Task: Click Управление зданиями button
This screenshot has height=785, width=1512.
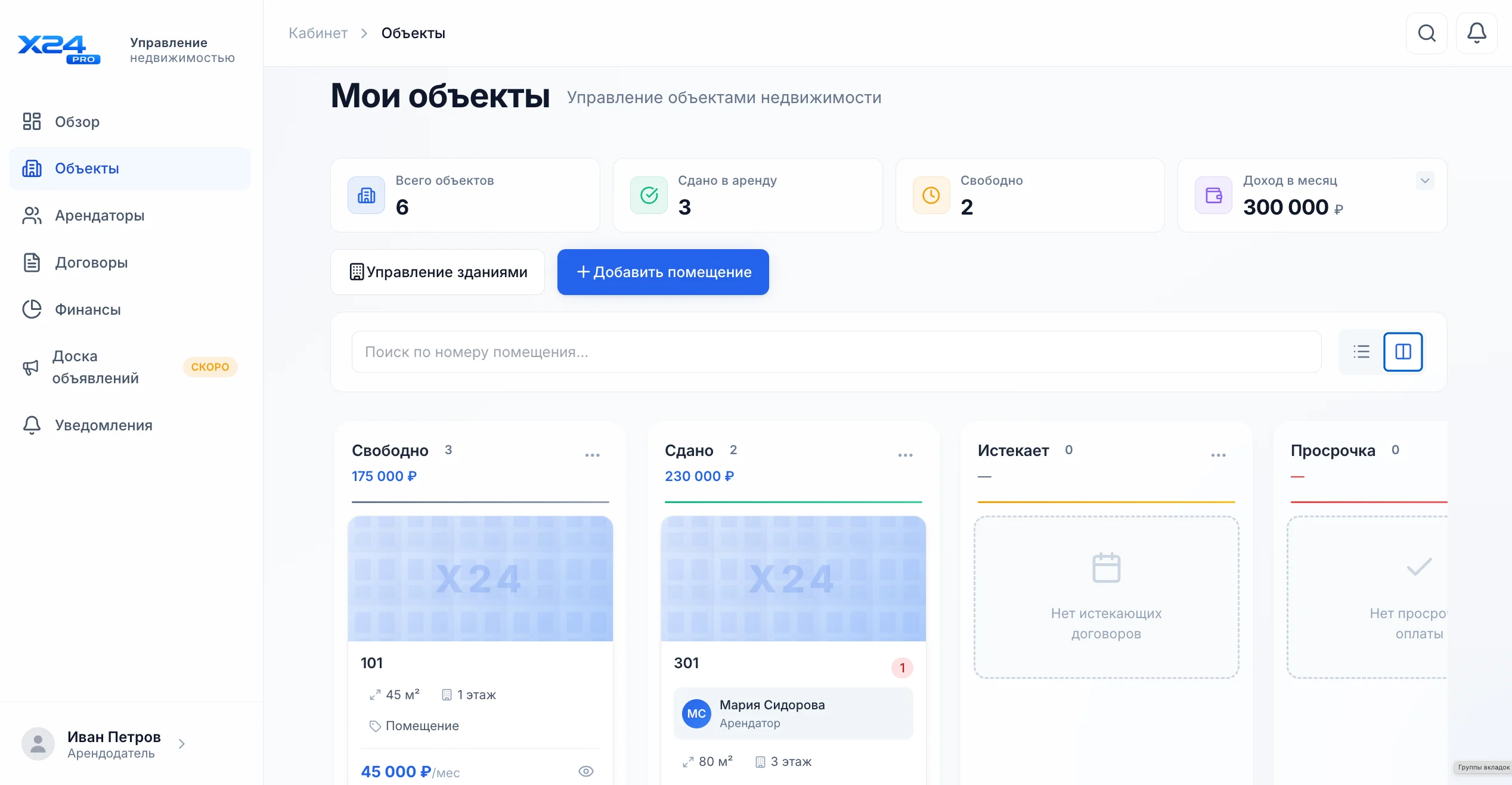Action: coord(438,272)
